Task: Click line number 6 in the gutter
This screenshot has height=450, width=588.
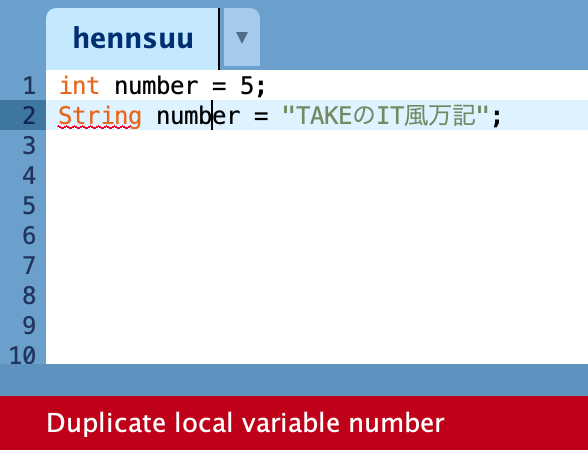Action: click(29, 236)
